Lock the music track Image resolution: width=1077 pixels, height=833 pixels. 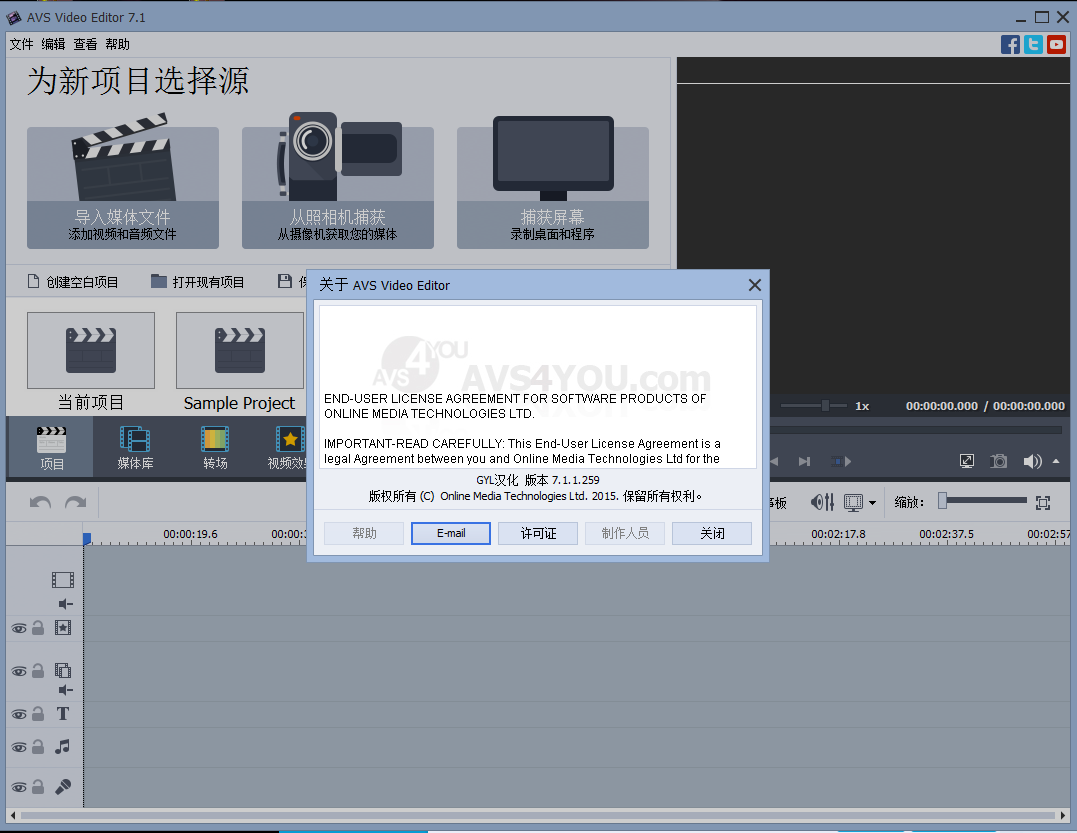tap(38, 746)
